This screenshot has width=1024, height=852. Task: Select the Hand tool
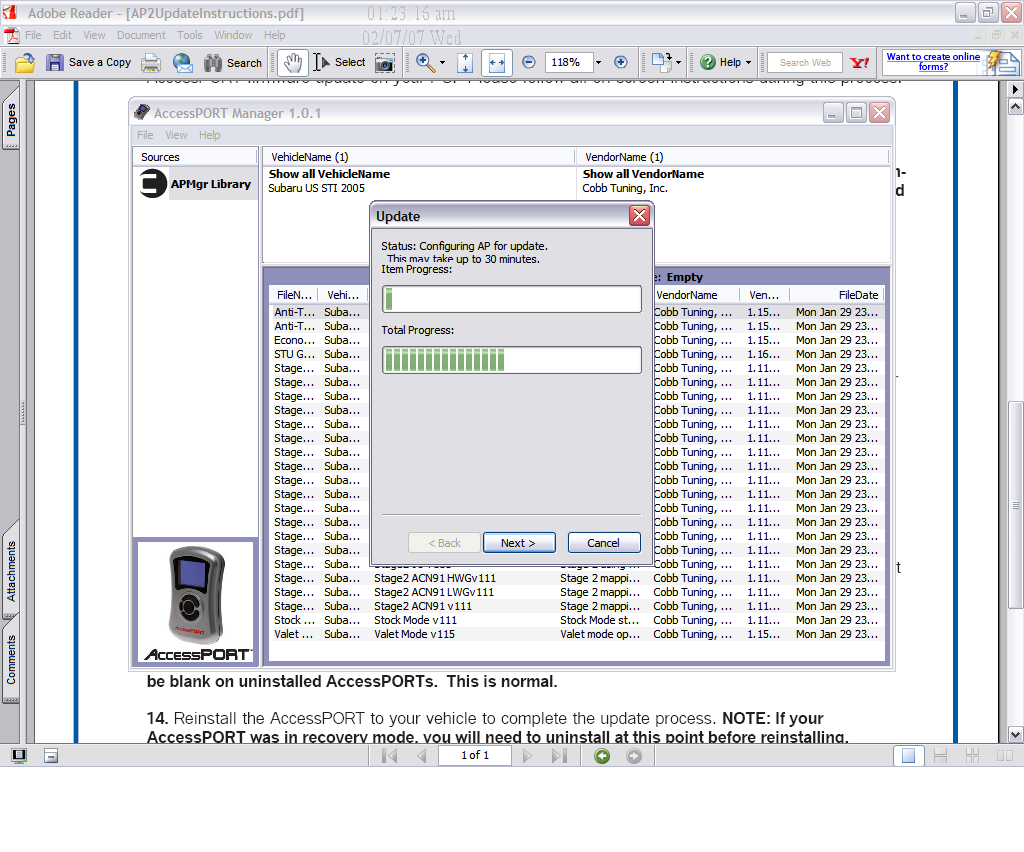(x=292, y=63)
